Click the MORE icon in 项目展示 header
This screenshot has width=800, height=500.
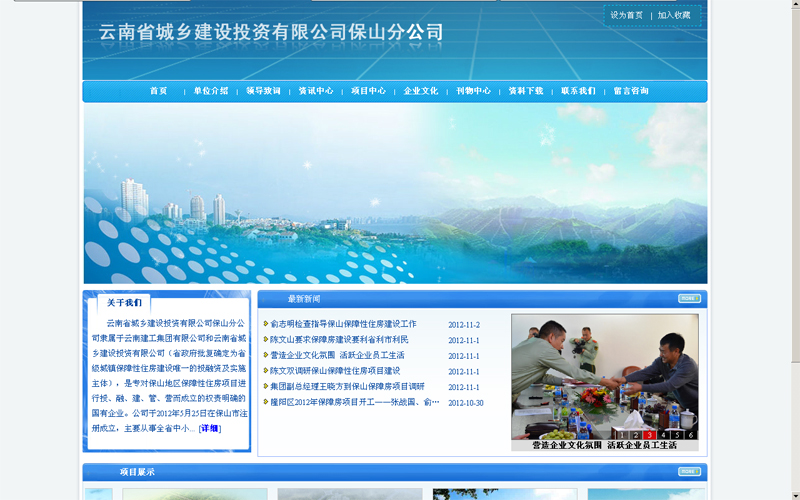click(689, 472)
